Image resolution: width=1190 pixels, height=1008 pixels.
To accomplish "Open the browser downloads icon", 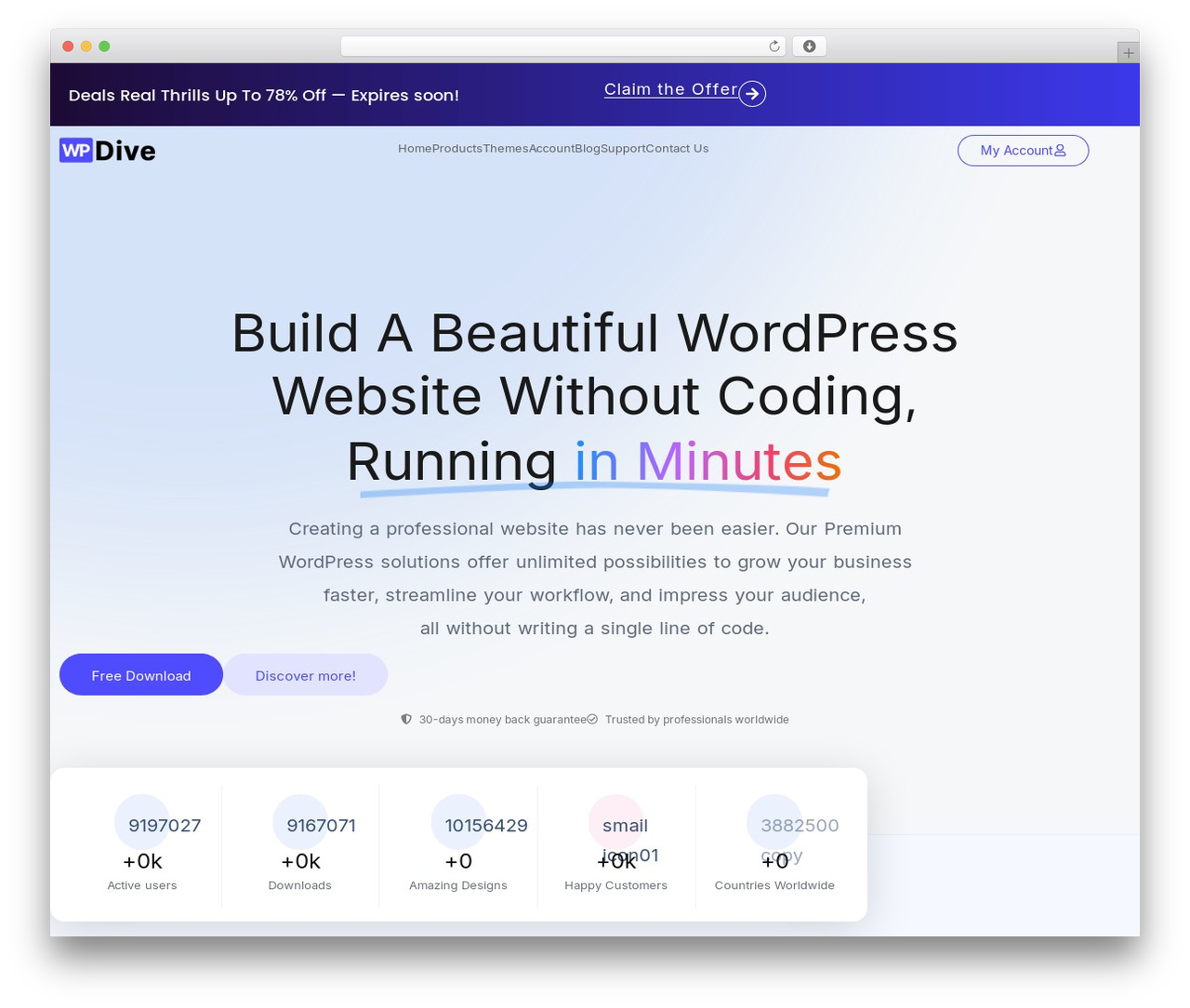I will (x=809, y=46).
